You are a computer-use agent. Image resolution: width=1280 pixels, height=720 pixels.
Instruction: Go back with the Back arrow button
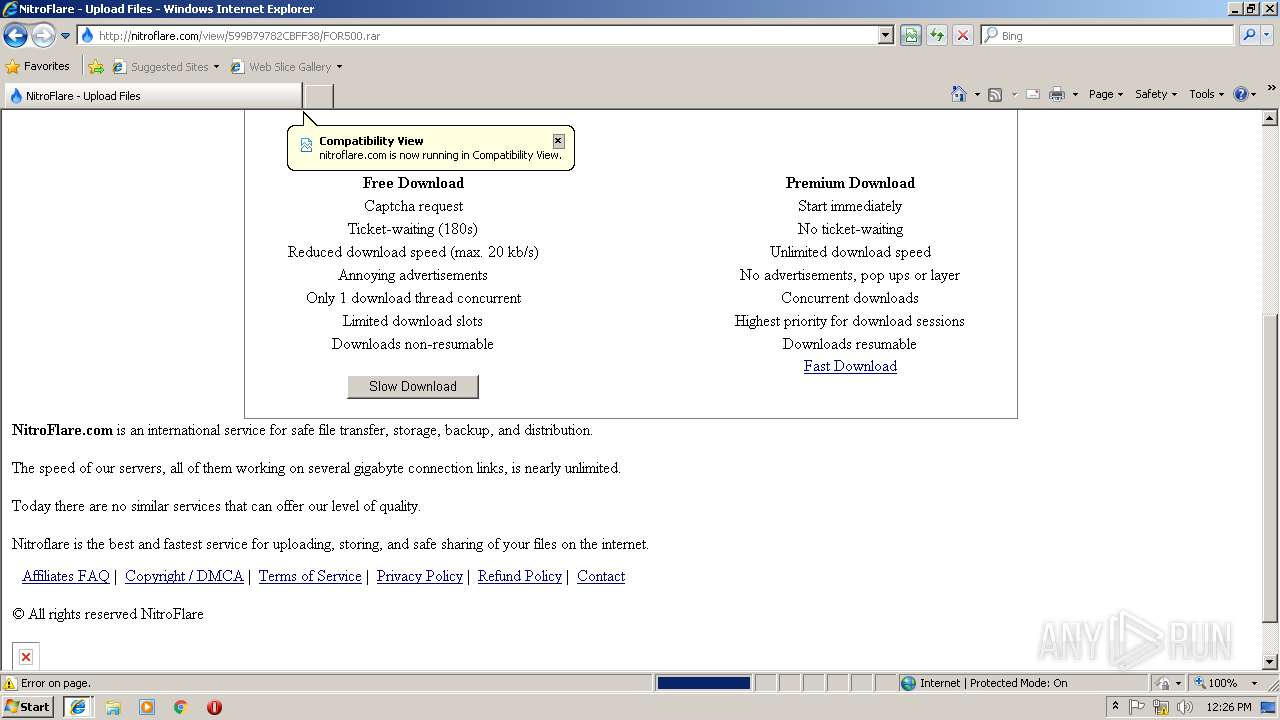[x=15, y=36]
